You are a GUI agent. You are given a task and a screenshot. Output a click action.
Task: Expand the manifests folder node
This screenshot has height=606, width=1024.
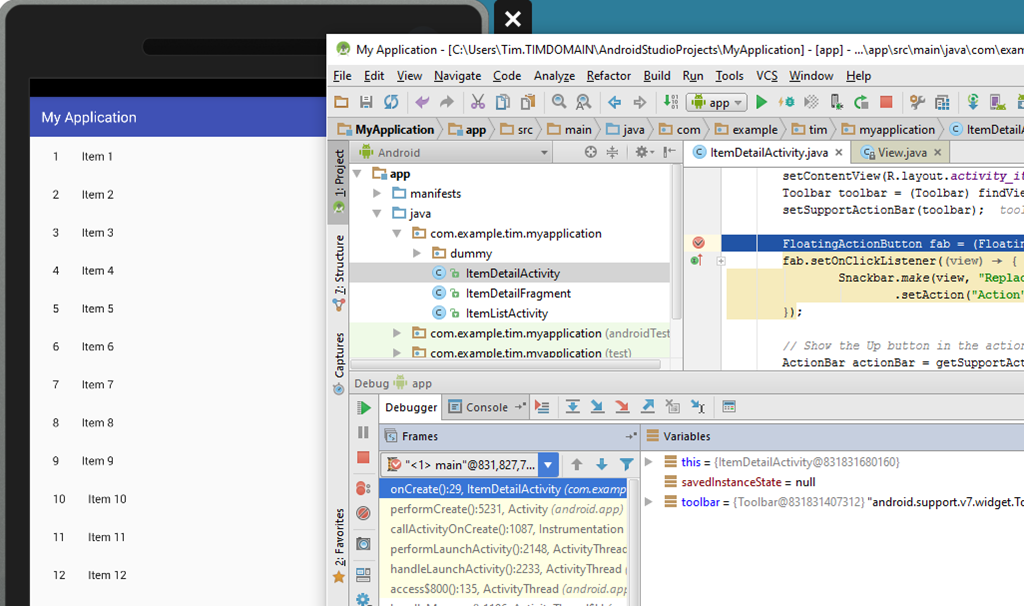[x=377, y=193]
